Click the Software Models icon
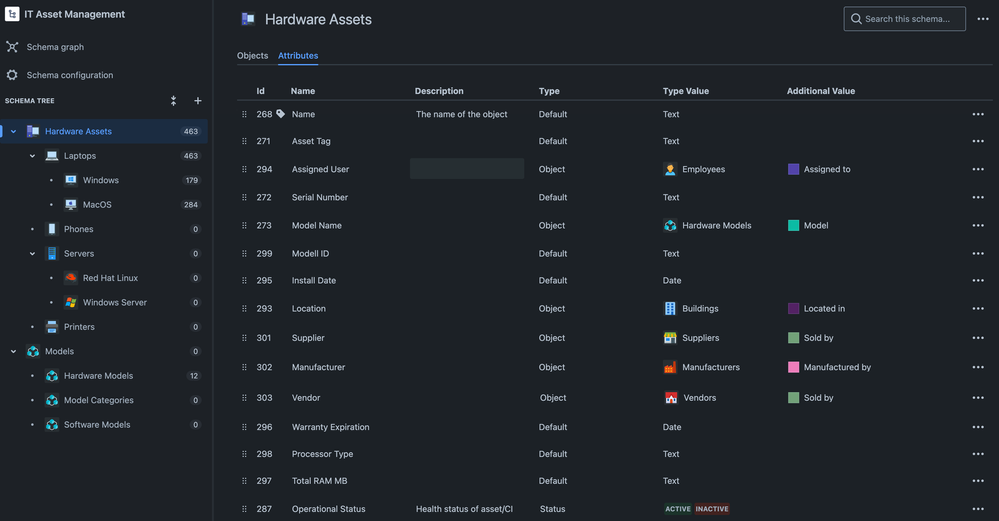This screenshot has height=521, width=999. 52,425
